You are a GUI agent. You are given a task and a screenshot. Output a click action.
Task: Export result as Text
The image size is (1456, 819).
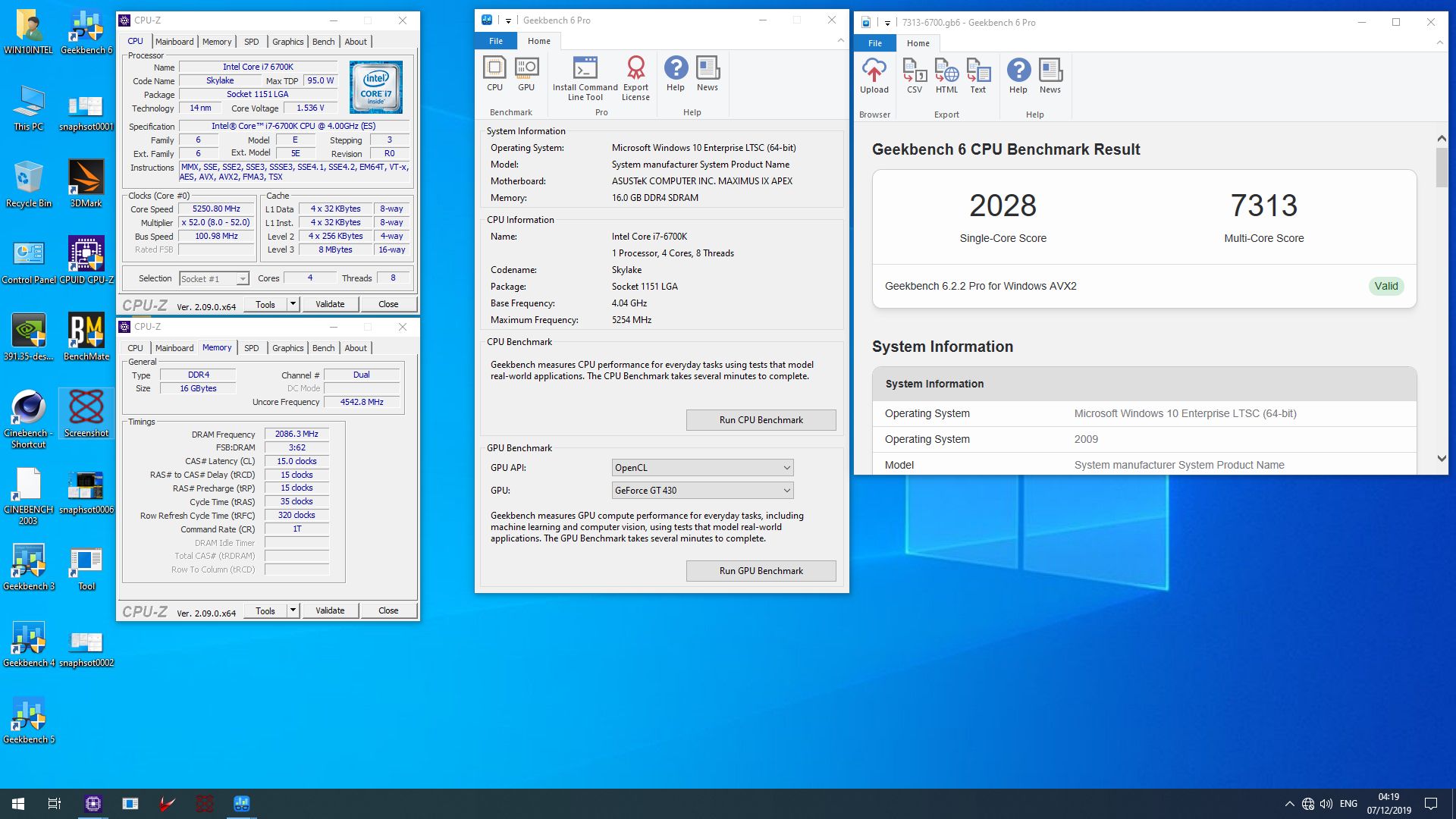[978, 77]
